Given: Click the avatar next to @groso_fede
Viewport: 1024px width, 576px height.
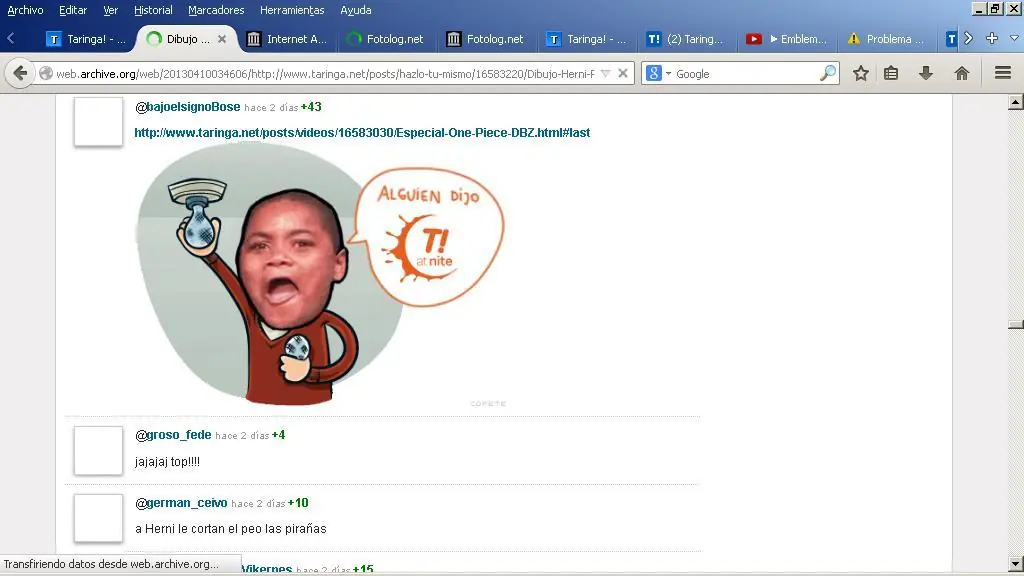Looking at the screenshot, I should click(98, 451).
